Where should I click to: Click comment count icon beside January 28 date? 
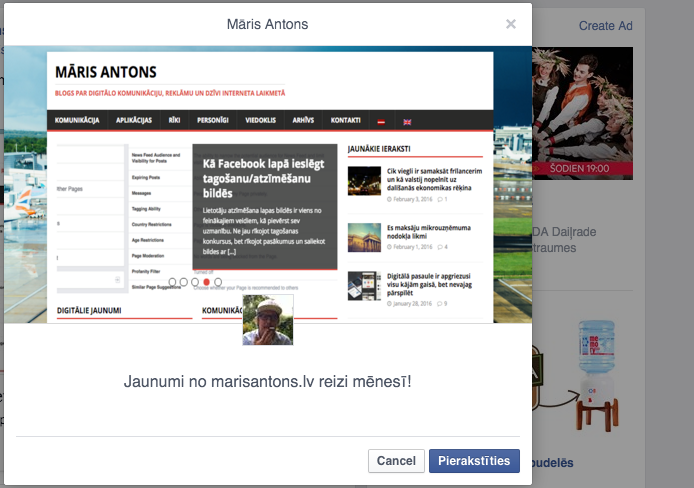442,304
